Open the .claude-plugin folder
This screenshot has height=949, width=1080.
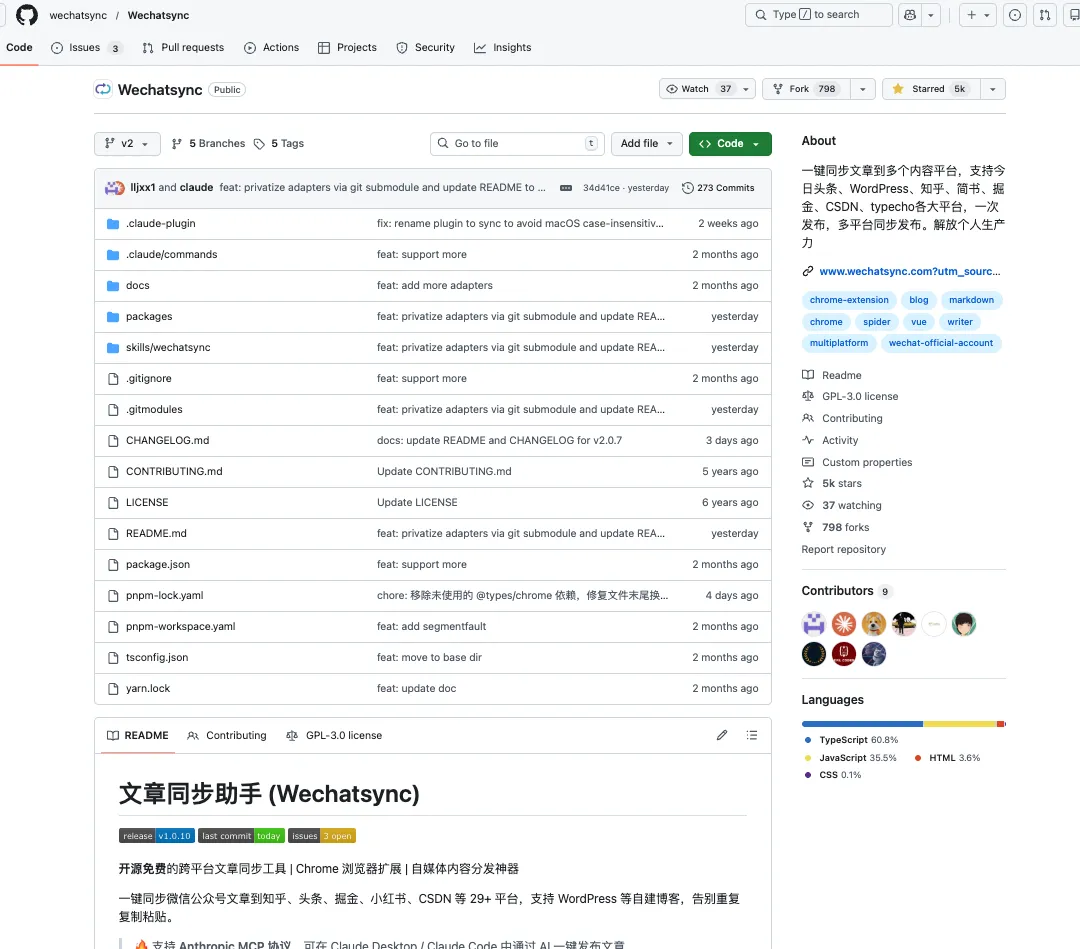coord(160,223)
